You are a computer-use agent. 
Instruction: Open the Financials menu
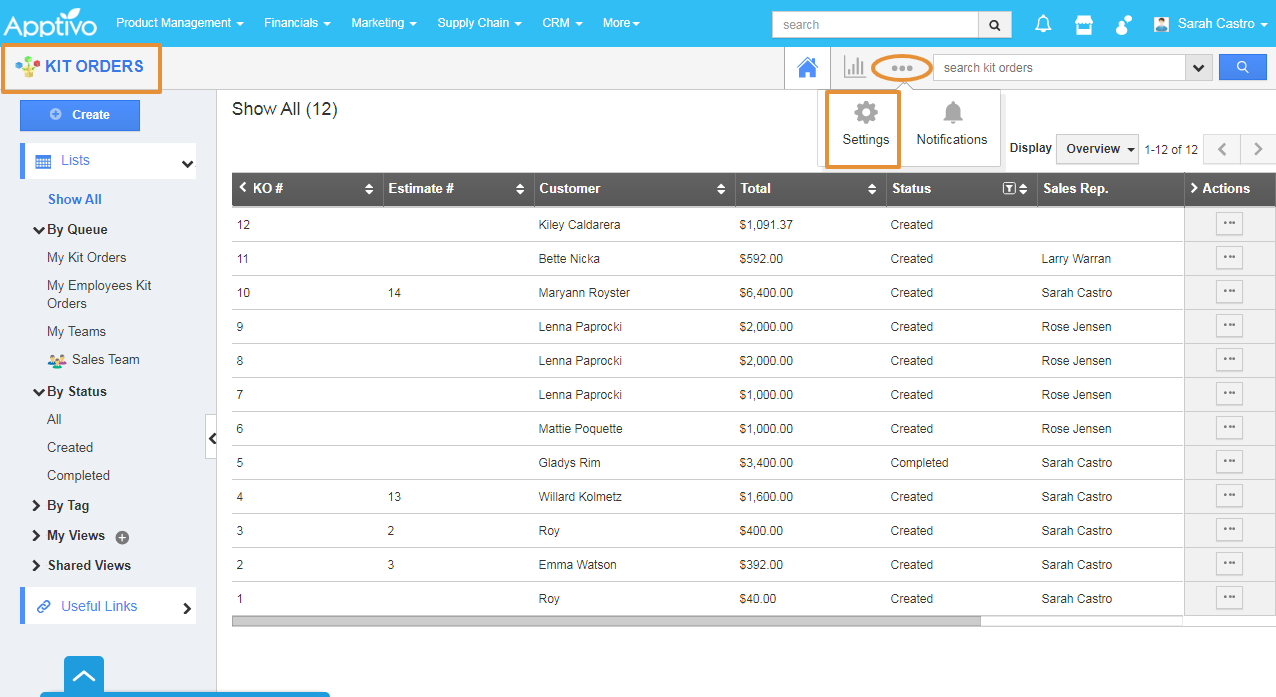point(297,23)
